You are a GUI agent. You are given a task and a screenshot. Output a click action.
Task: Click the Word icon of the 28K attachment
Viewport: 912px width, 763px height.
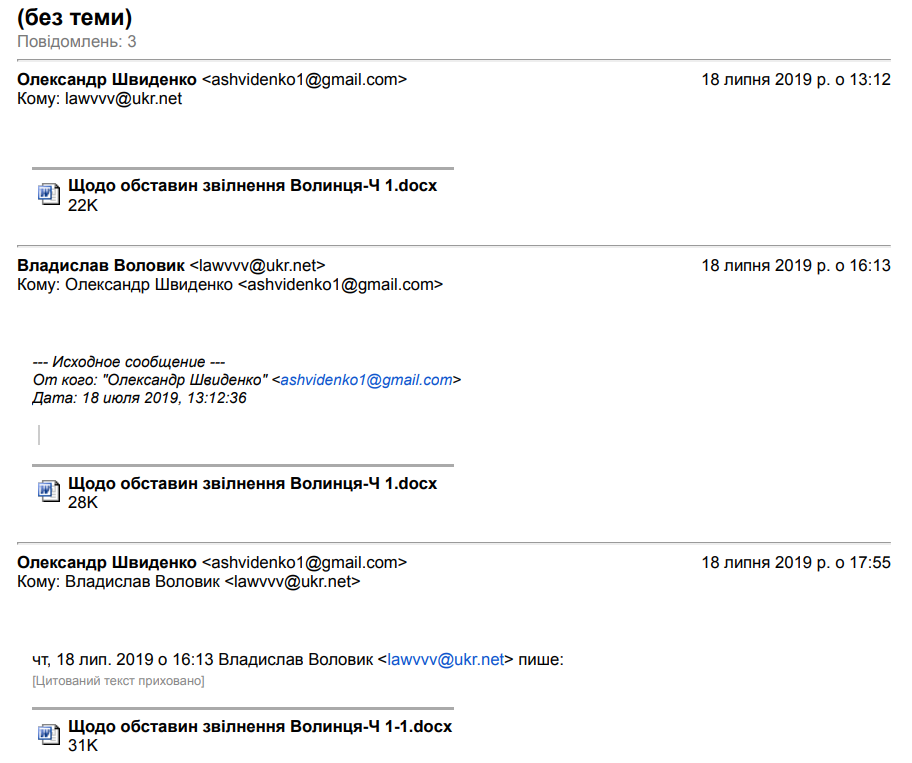49,490
